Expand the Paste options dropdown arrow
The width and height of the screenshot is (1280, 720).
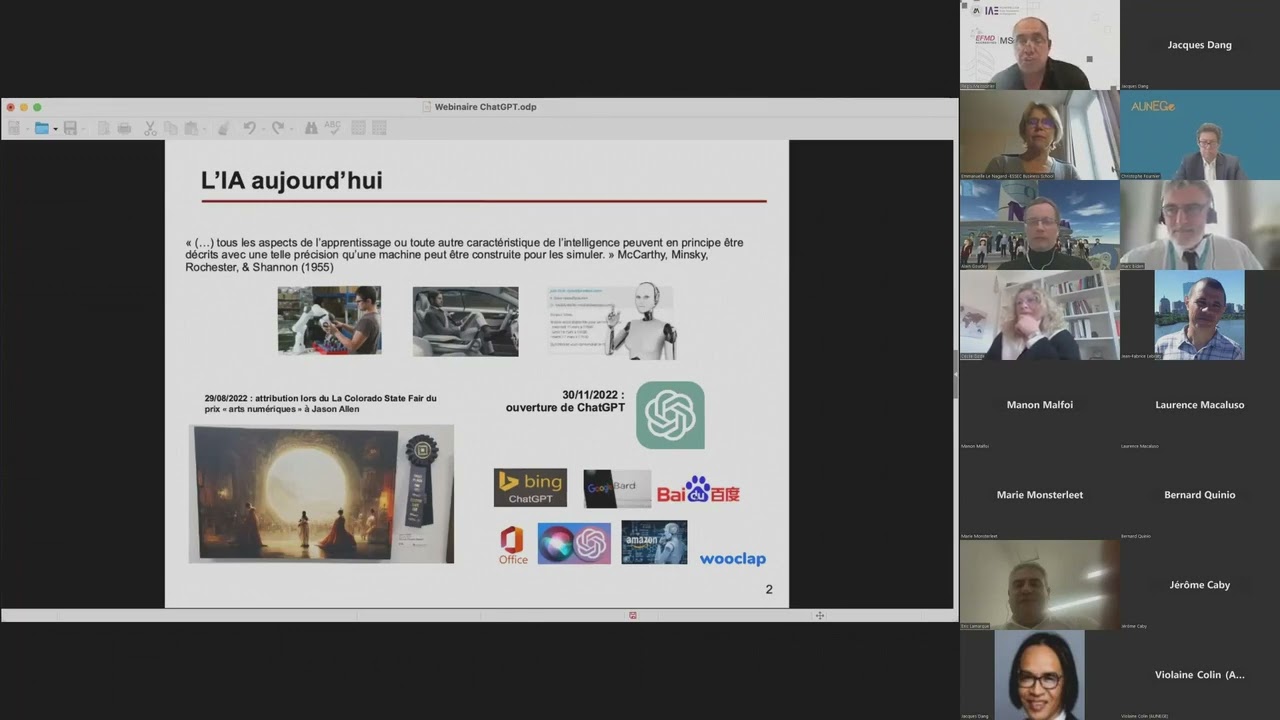pos(204,129)
